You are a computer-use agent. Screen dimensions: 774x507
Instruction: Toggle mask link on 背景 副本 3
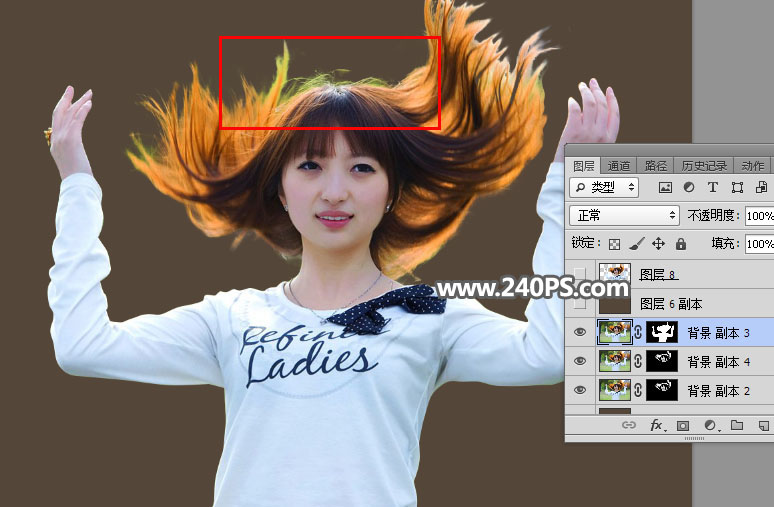coord(638,332)
